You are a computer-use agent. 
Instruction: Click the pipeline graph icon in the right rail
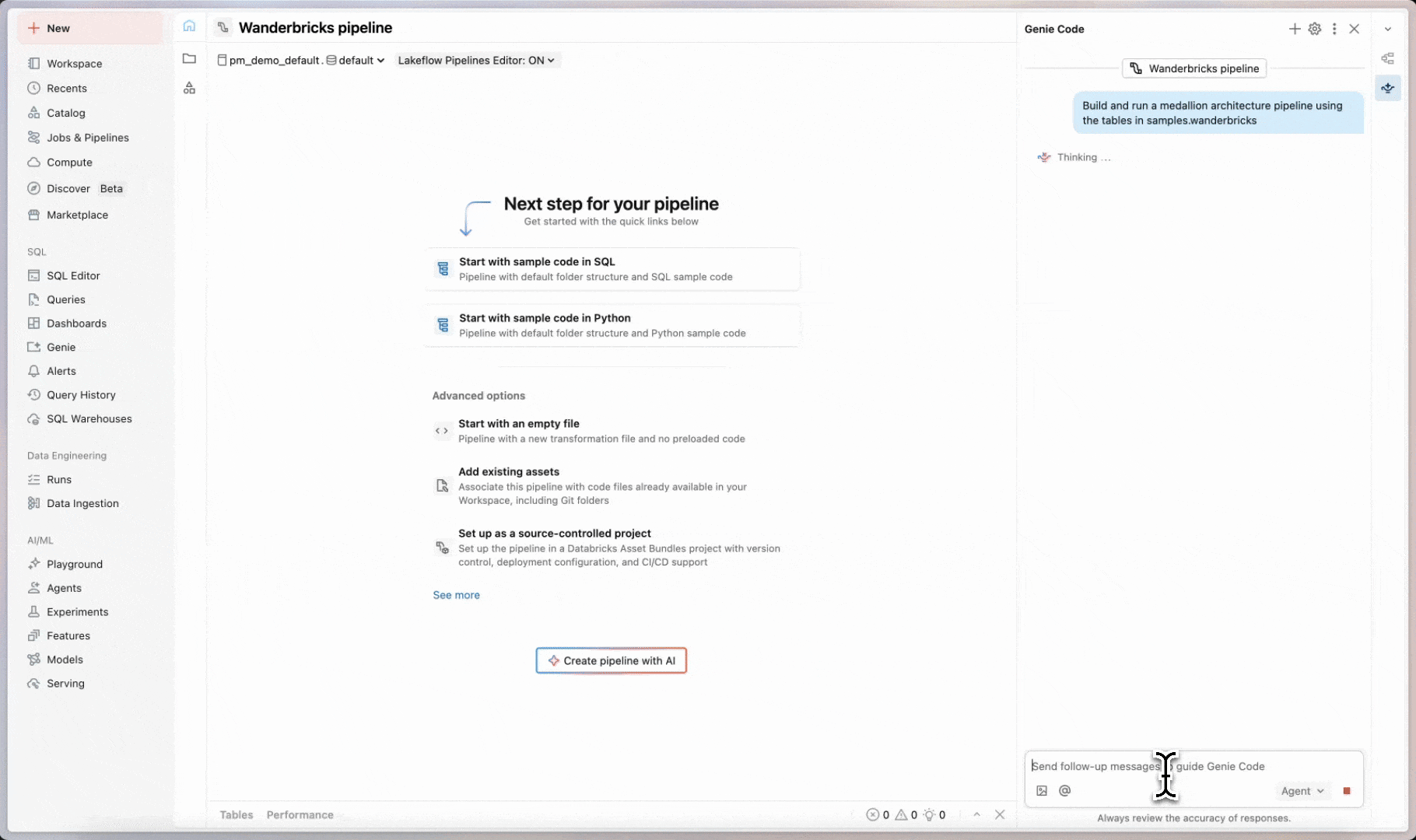click(1388, 58)
